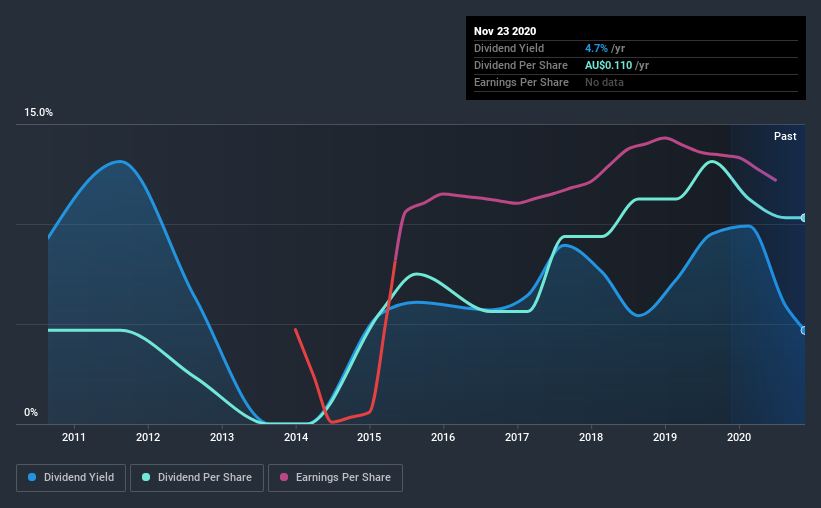Click the tooltip's Dividend Yield row label

pyautogui.click(x=509, y=48)
